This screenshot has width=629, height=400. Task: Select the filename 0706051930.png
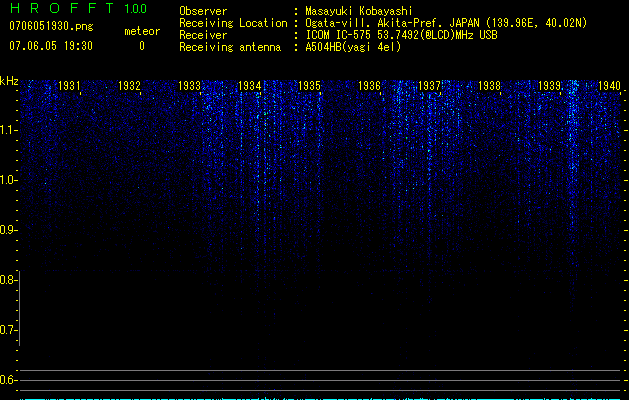point(51,26)
